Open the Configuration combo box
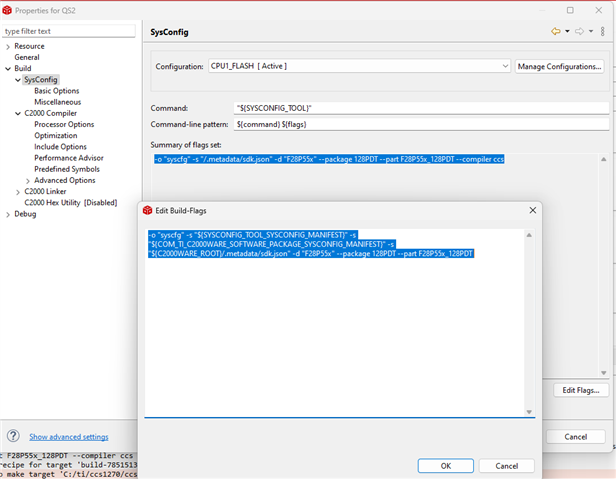Viewport: 616px width, 479px height. [x=359, y=66]
